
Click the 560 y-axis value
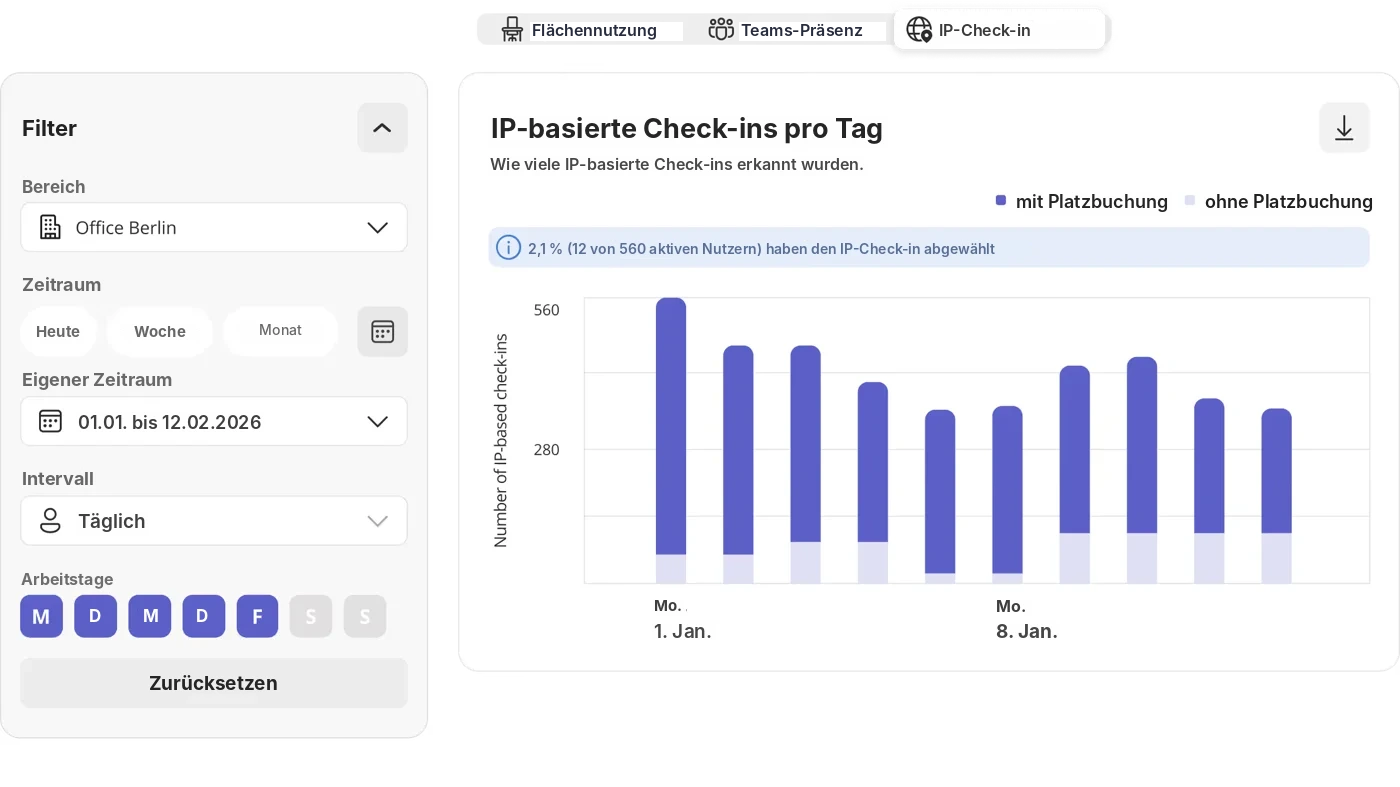pyautogui.click(x=547, y=310)
